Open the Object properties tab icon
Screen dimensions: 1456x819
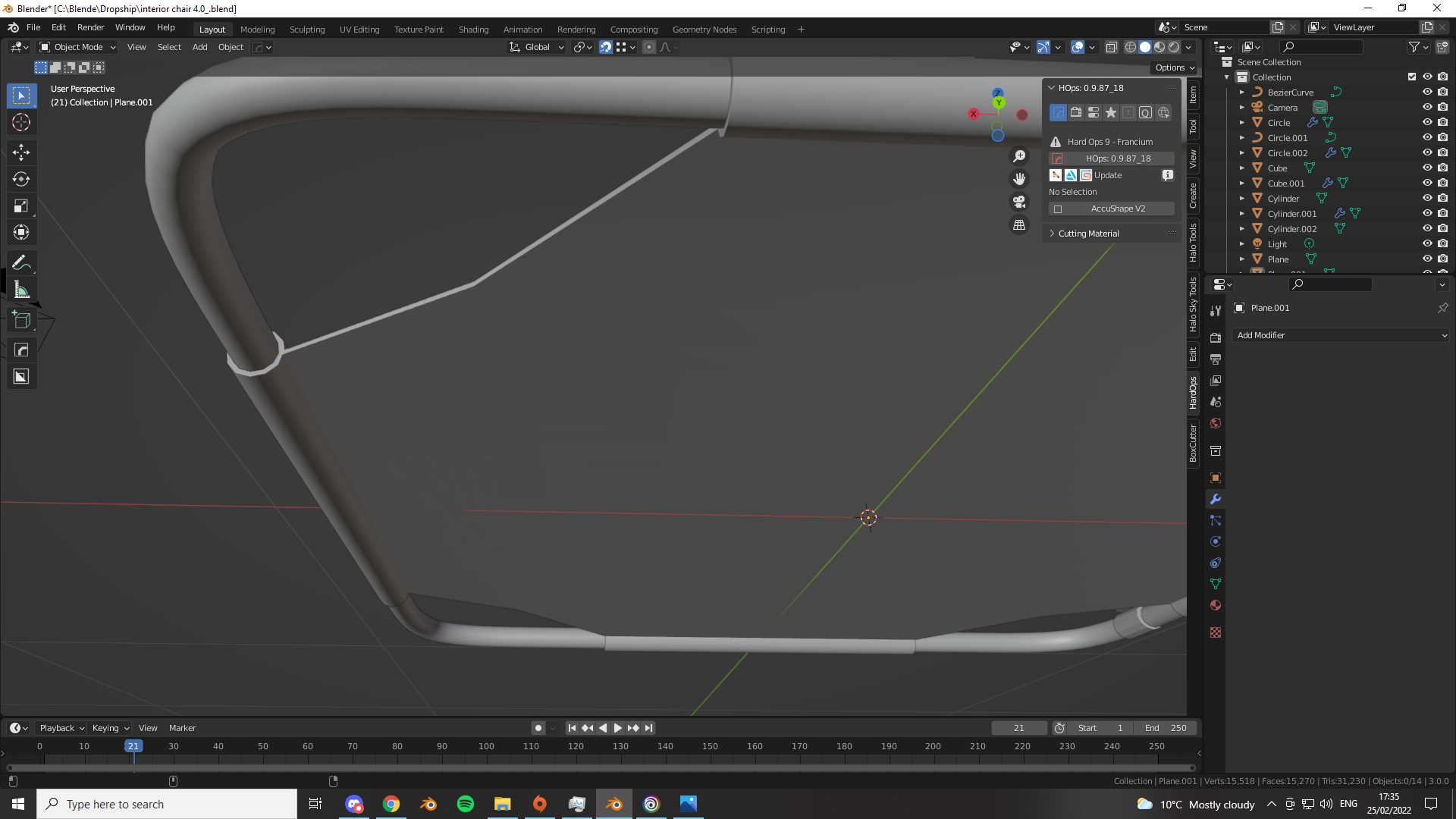1216,478
